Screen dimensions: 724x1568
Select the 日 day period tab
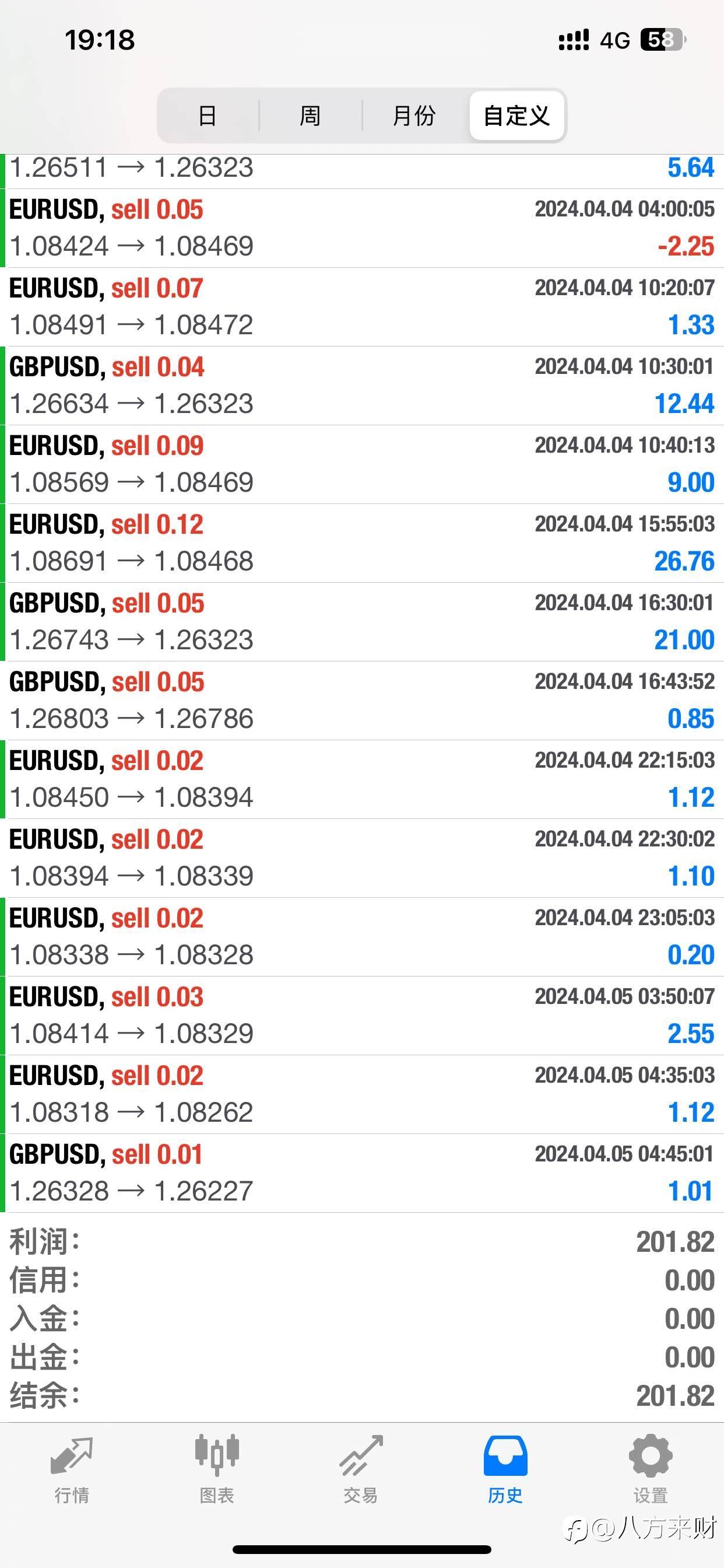[208, 116]
